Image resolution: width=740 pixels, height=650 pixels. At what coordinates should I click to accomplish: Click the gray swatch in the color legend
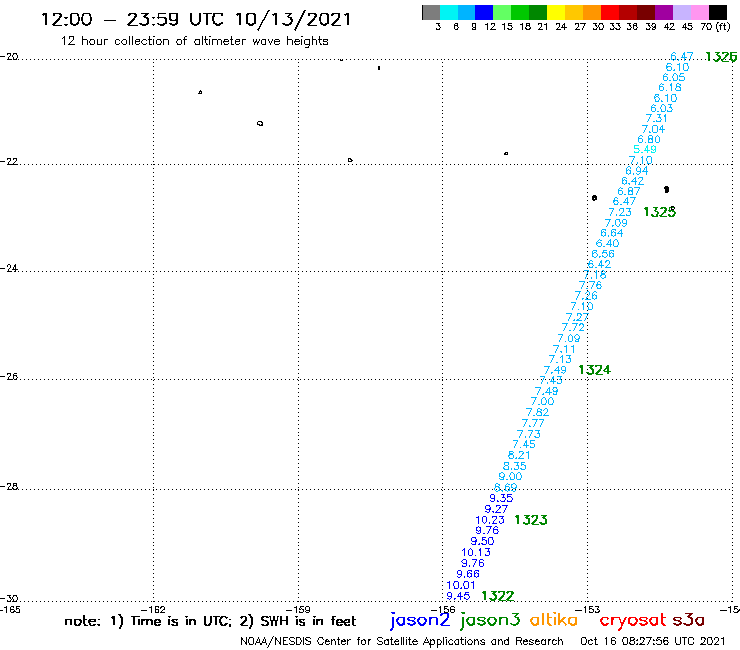(x=431, y=12)
